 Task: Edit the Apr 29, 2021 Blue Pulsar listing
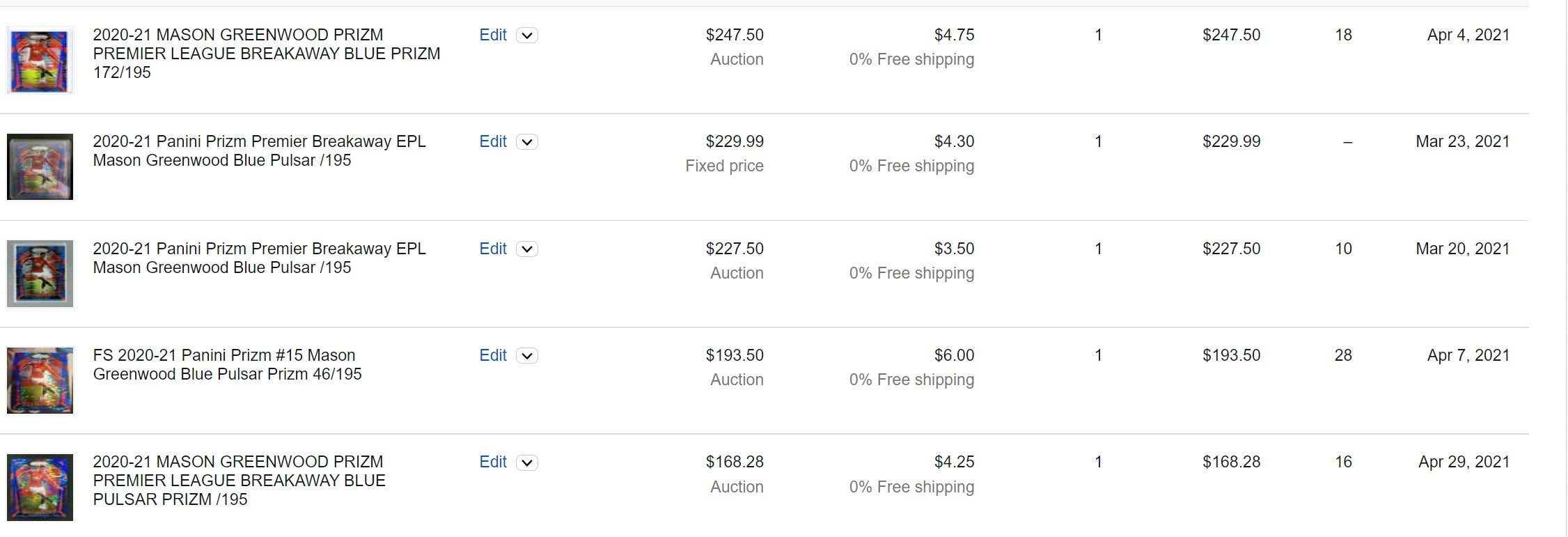coord(493,462)
